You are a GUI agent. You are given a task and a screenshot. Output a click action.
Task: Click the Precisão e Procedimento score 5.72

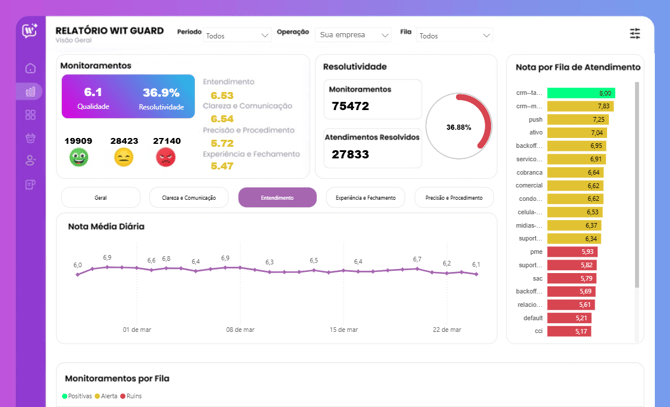(222, 143)
